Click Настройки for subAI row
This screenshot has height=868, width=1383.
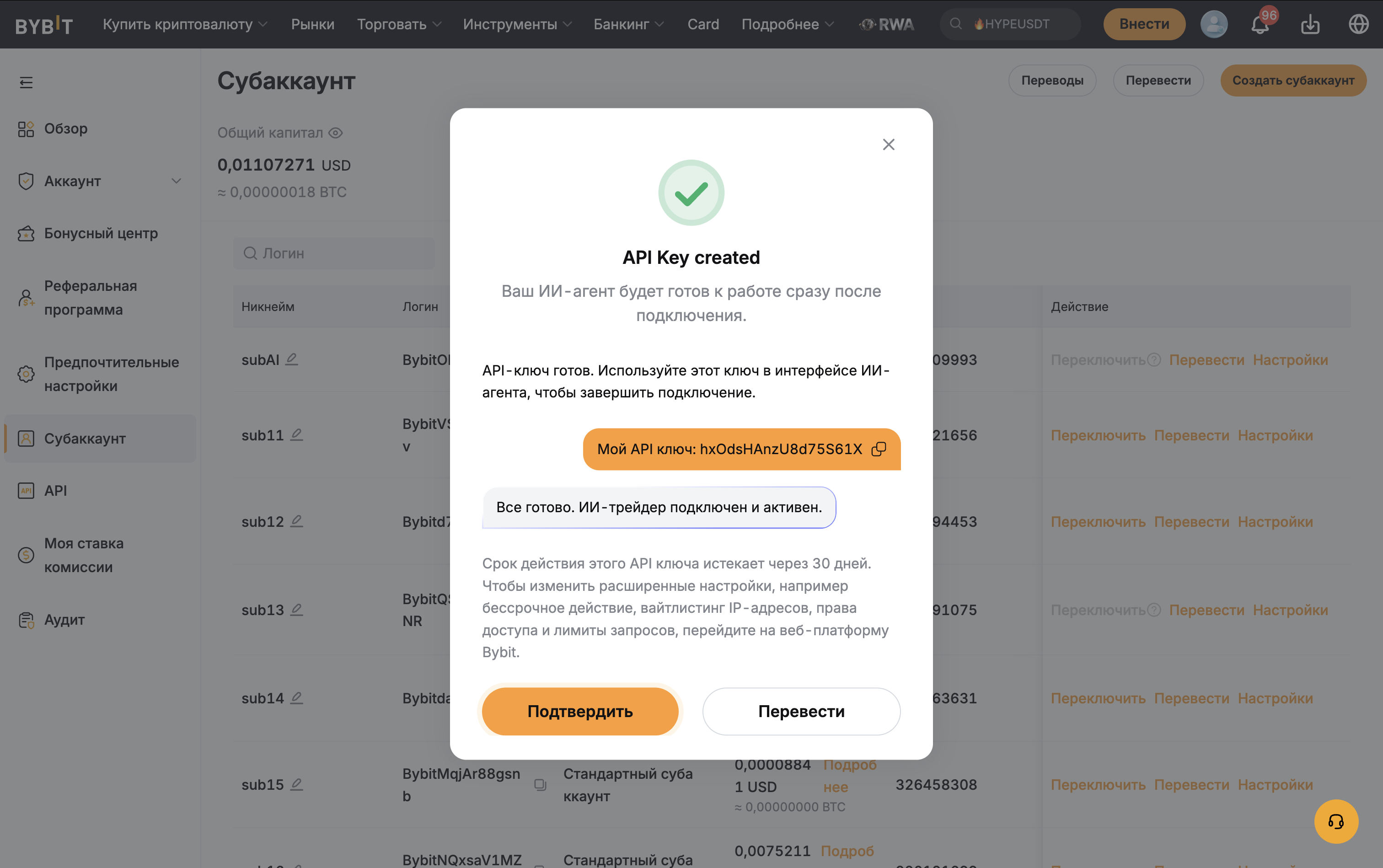pos(1290,360)
